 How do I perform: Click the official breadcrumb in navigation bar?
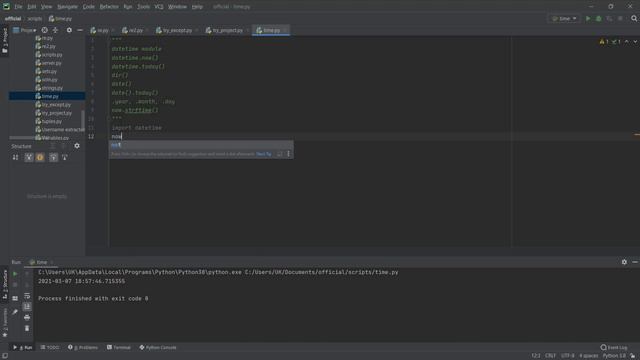pos(13,19)
